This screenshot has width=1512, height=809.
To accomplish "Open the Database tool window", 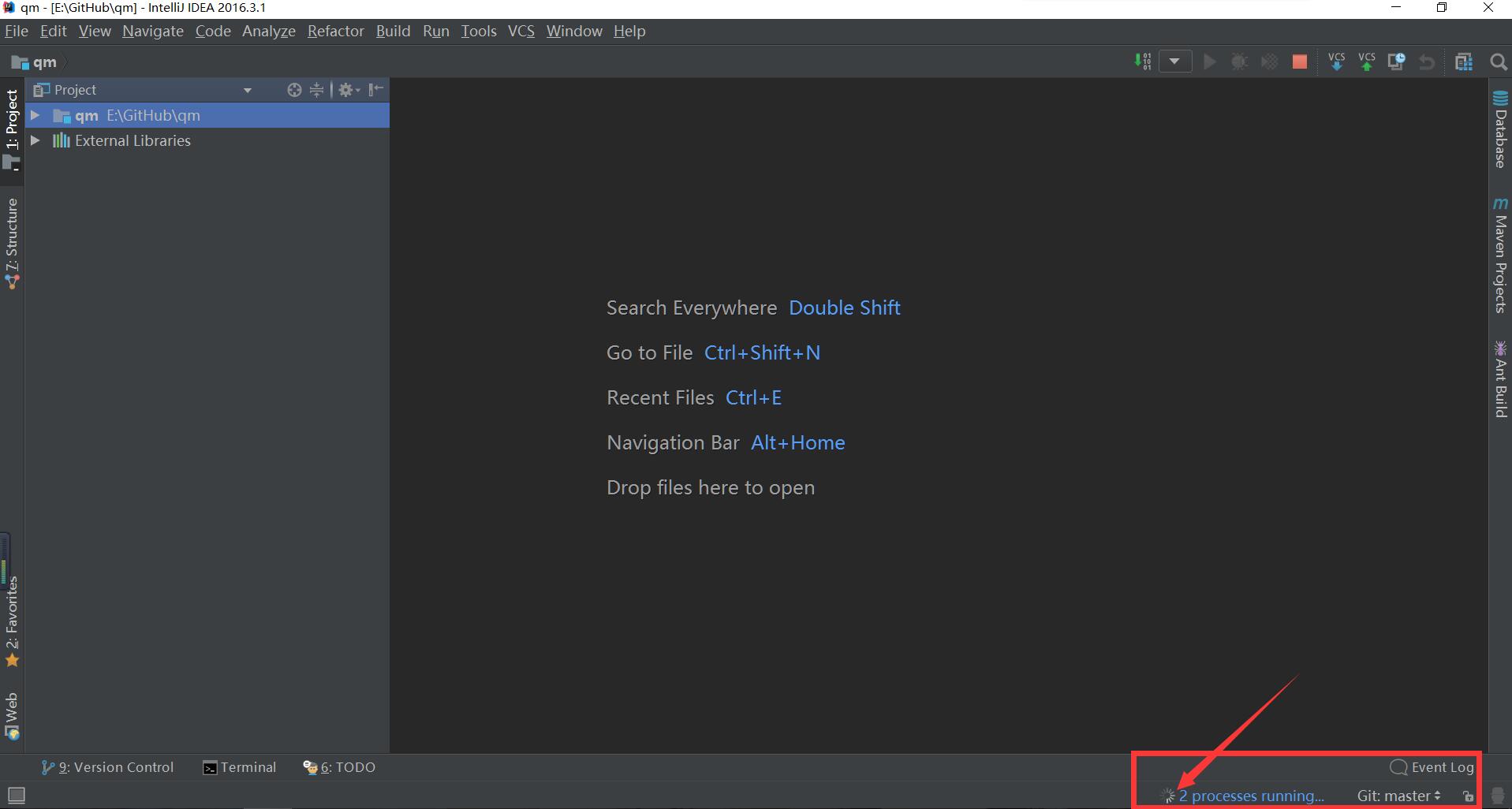I will (1500, 129).
